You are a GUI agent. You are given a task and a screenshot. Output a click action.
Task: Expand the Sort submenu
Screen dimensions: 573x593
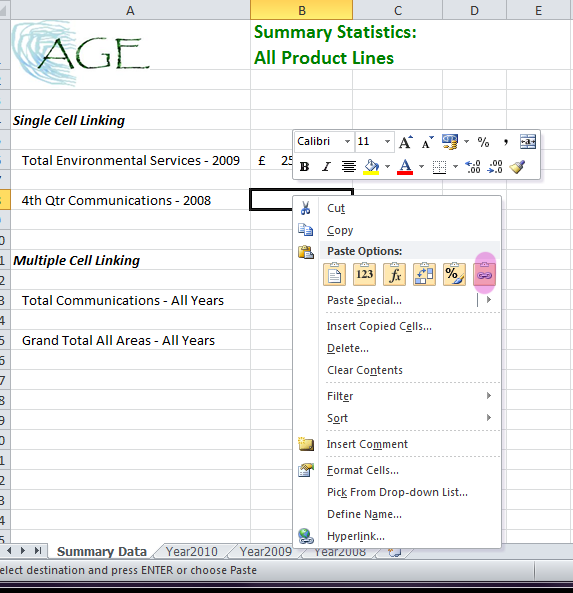(x=410, y=418)
